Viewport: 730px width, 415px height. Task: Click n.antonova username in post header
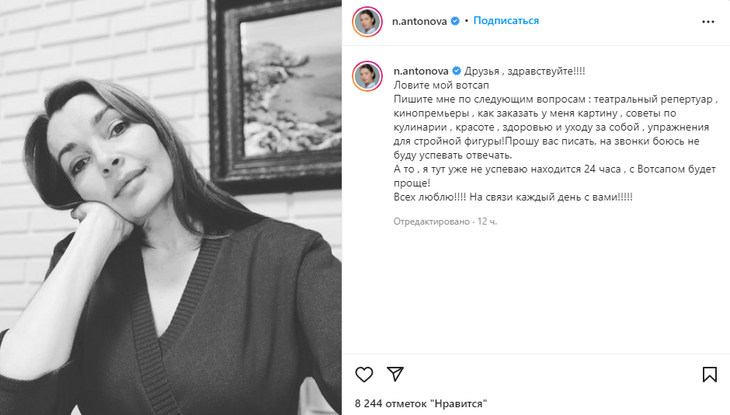pyautogui.click(x=419, y=21)
